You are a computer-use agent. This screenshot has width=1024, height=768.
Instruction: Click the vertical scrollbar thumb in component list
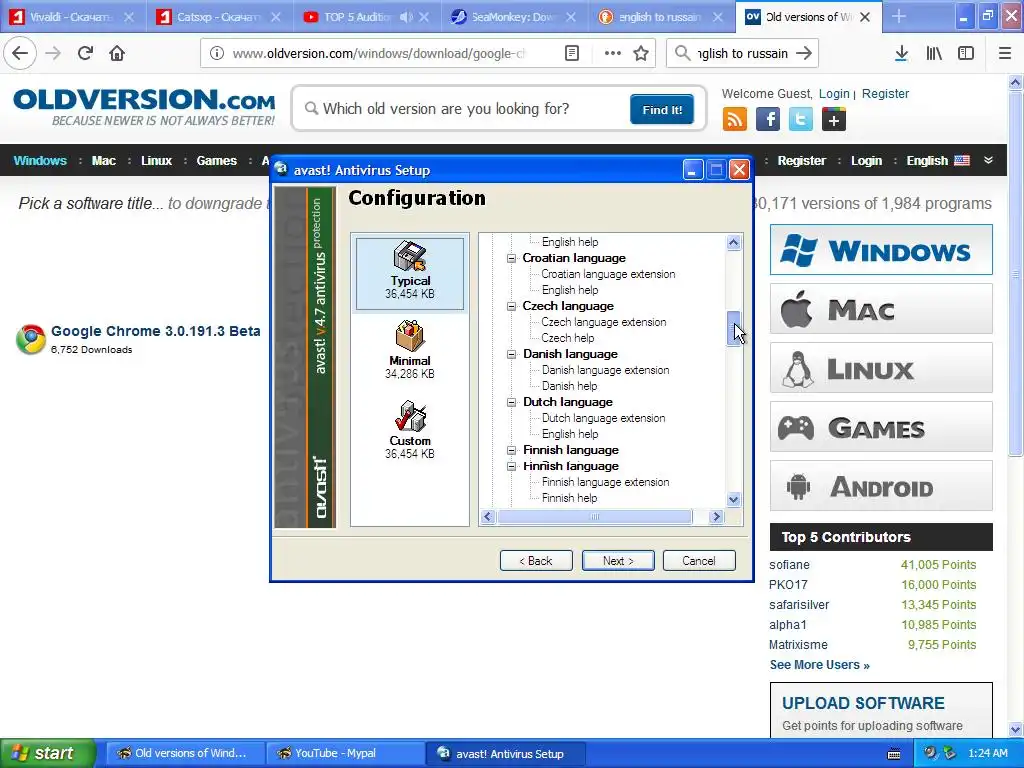[x=733, y=328]
